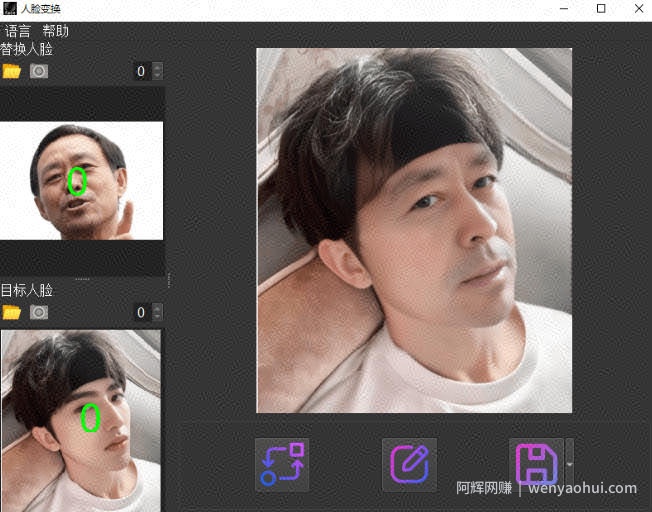Select the target face thumbnail under 目标人脸
Viewport: 652px width, 512px height.
(x=81, y=420)
